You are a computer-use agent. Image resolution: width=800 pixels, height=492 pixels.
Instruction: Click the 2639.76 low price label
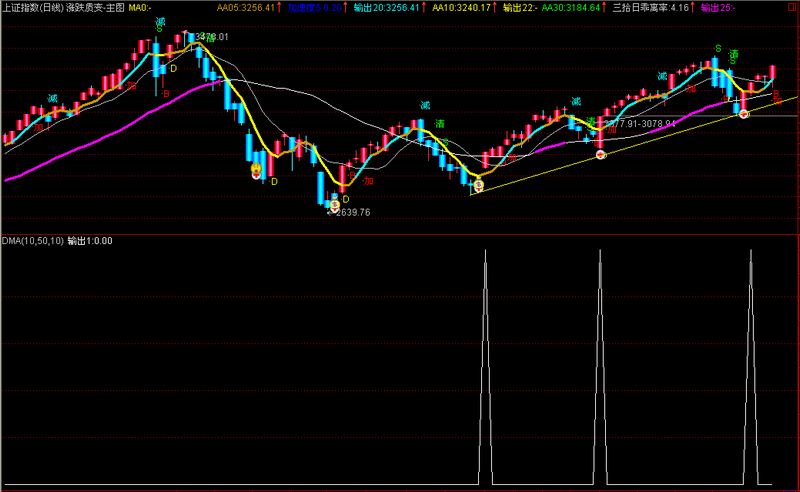click(x=353, y=212)
